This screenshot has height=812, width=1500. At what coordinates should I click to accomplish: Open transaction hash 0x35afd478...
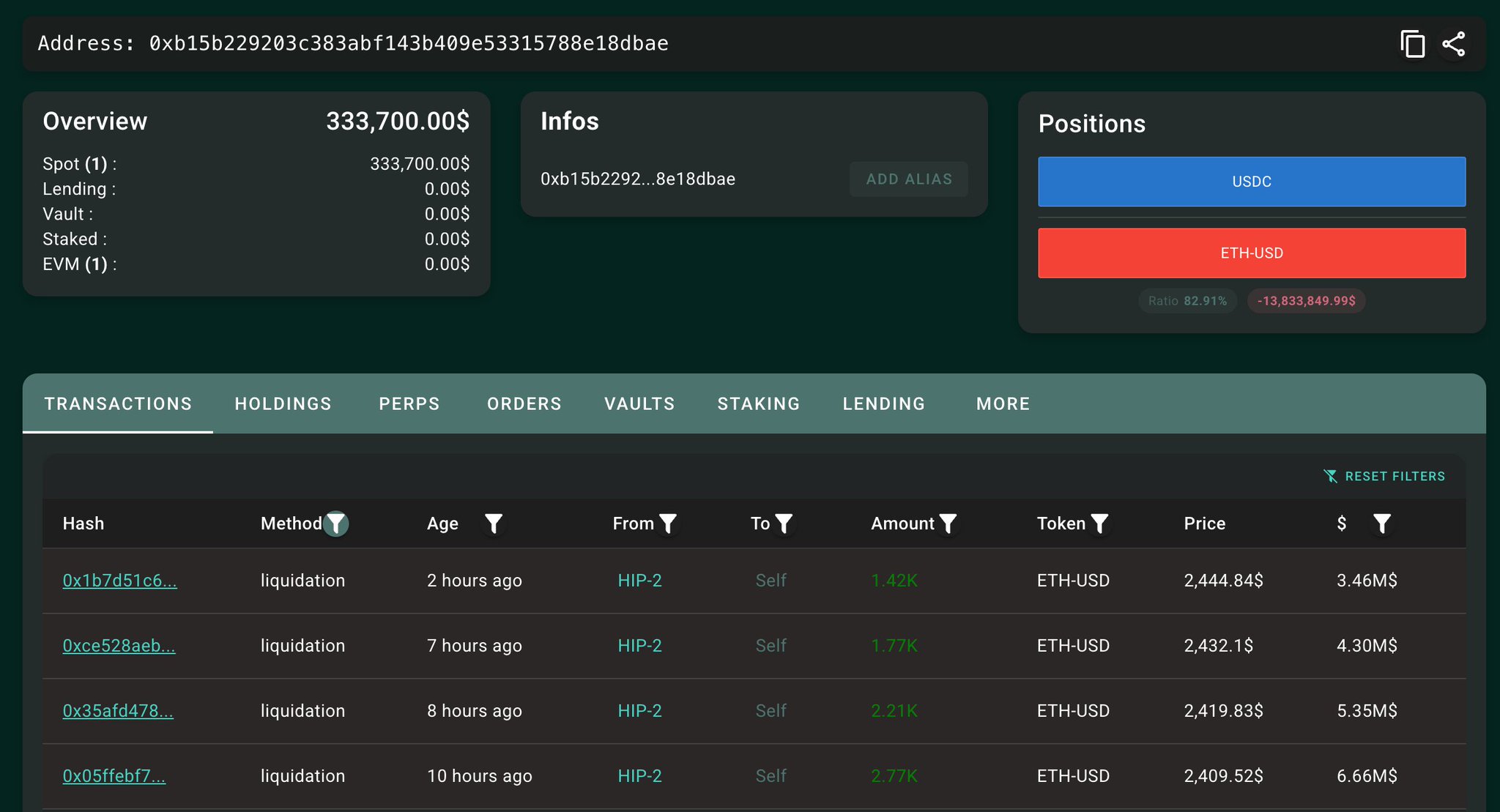tap(118, 711)
